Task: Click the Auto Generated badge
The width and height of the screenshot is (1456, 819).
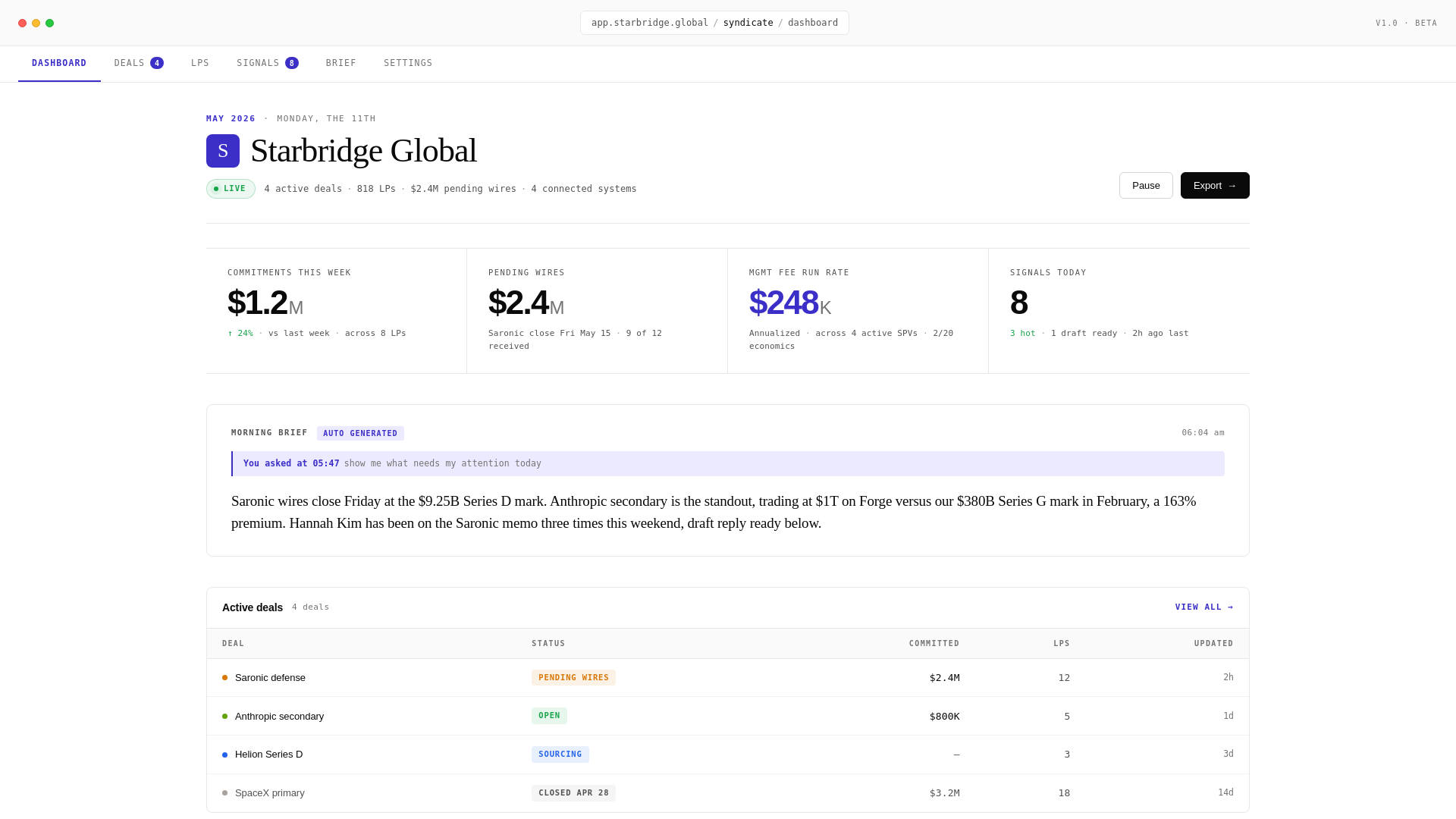Action: [x=360, y=434]
